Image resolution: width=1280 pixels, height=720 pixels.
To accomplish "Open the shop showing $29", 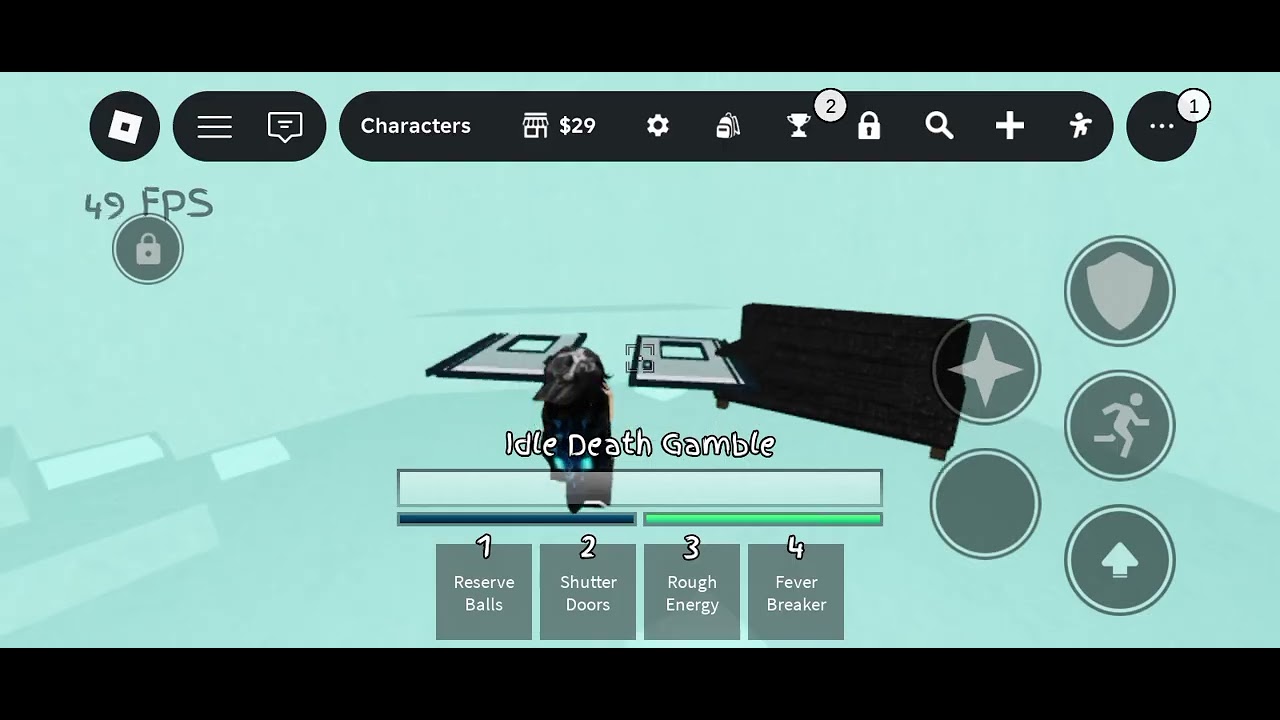I will click(x=560, y=126).
